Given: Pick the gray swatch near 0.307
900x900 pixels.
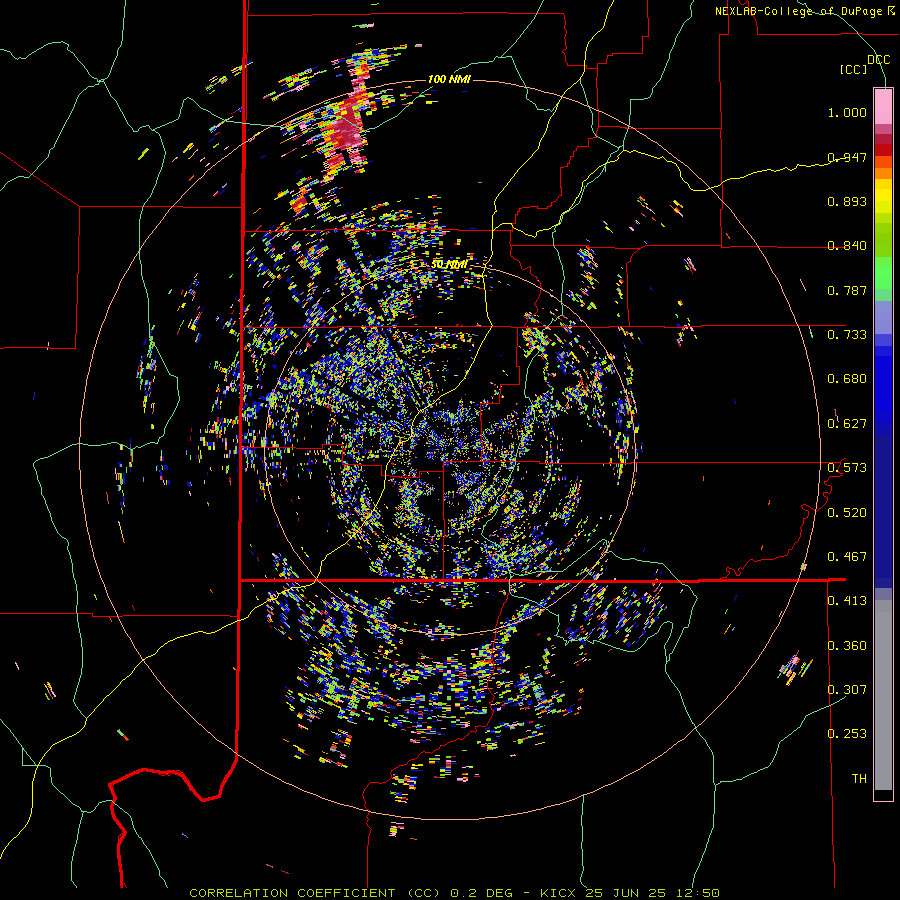Looking at the screenshot, I should [883, 695].
